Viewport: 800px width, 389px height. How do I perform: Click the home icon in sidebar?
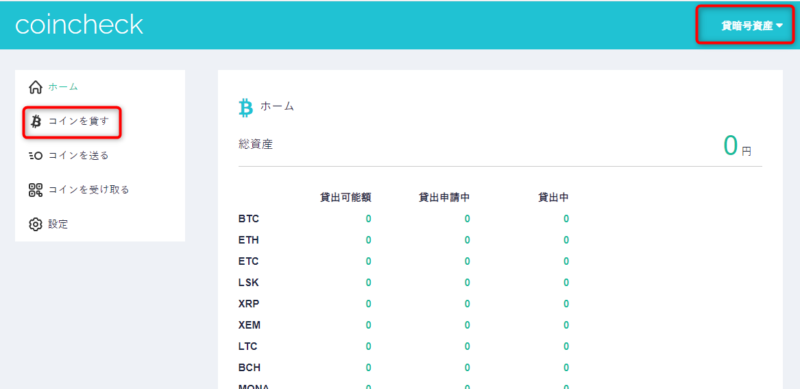point(35,87)
